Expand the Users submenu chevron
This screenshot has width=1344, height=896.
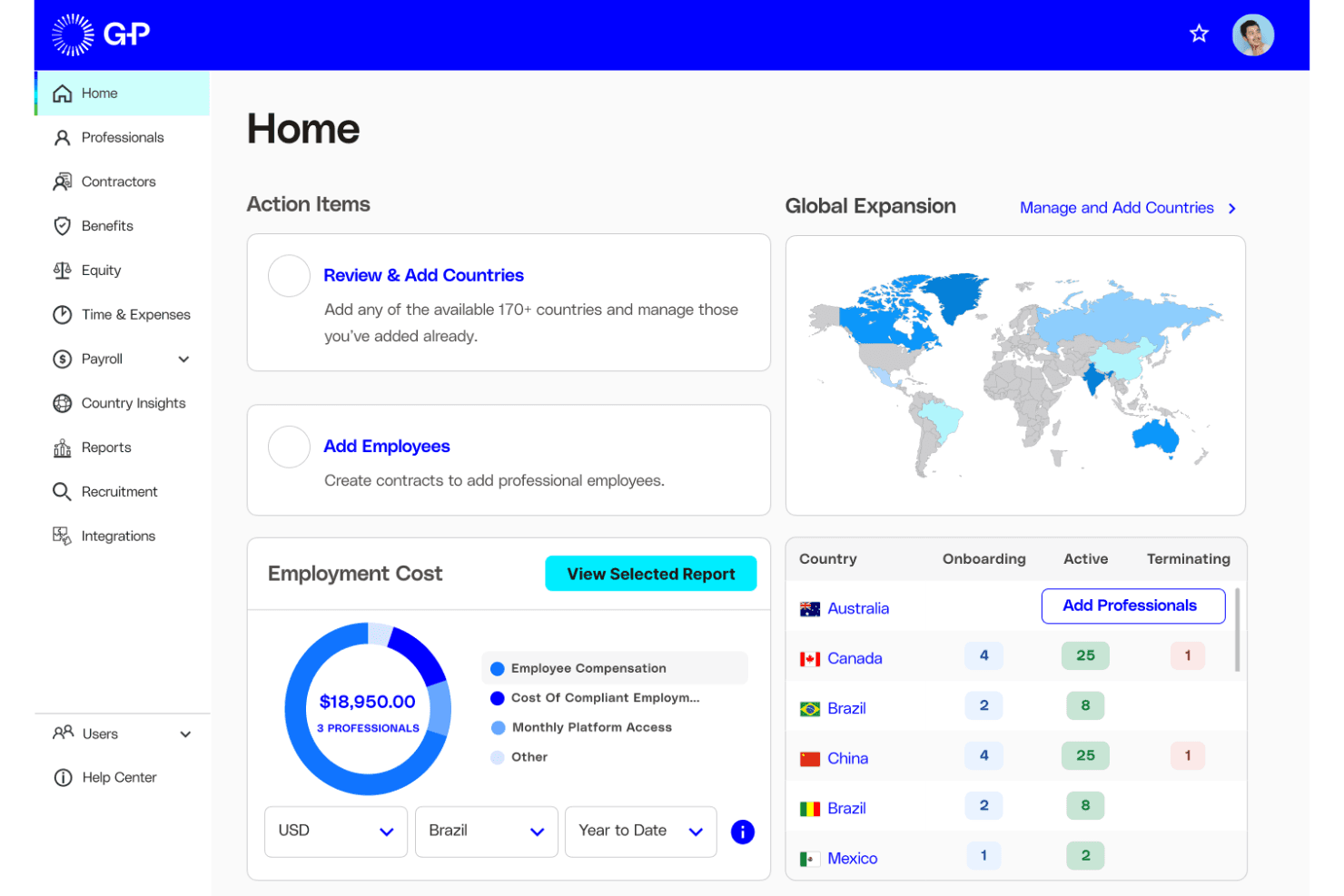click(x=185, y=734)
